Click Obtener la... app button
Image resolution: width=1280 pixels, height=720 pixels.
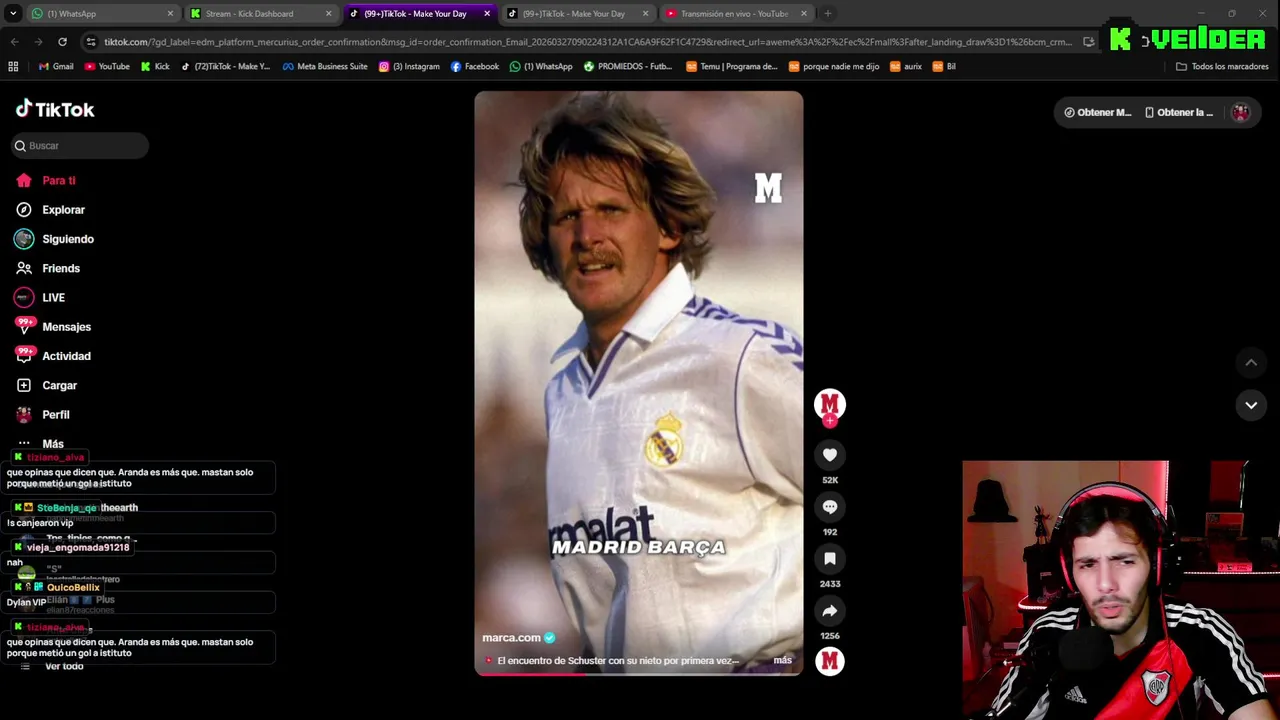[x=1178, y=112]
